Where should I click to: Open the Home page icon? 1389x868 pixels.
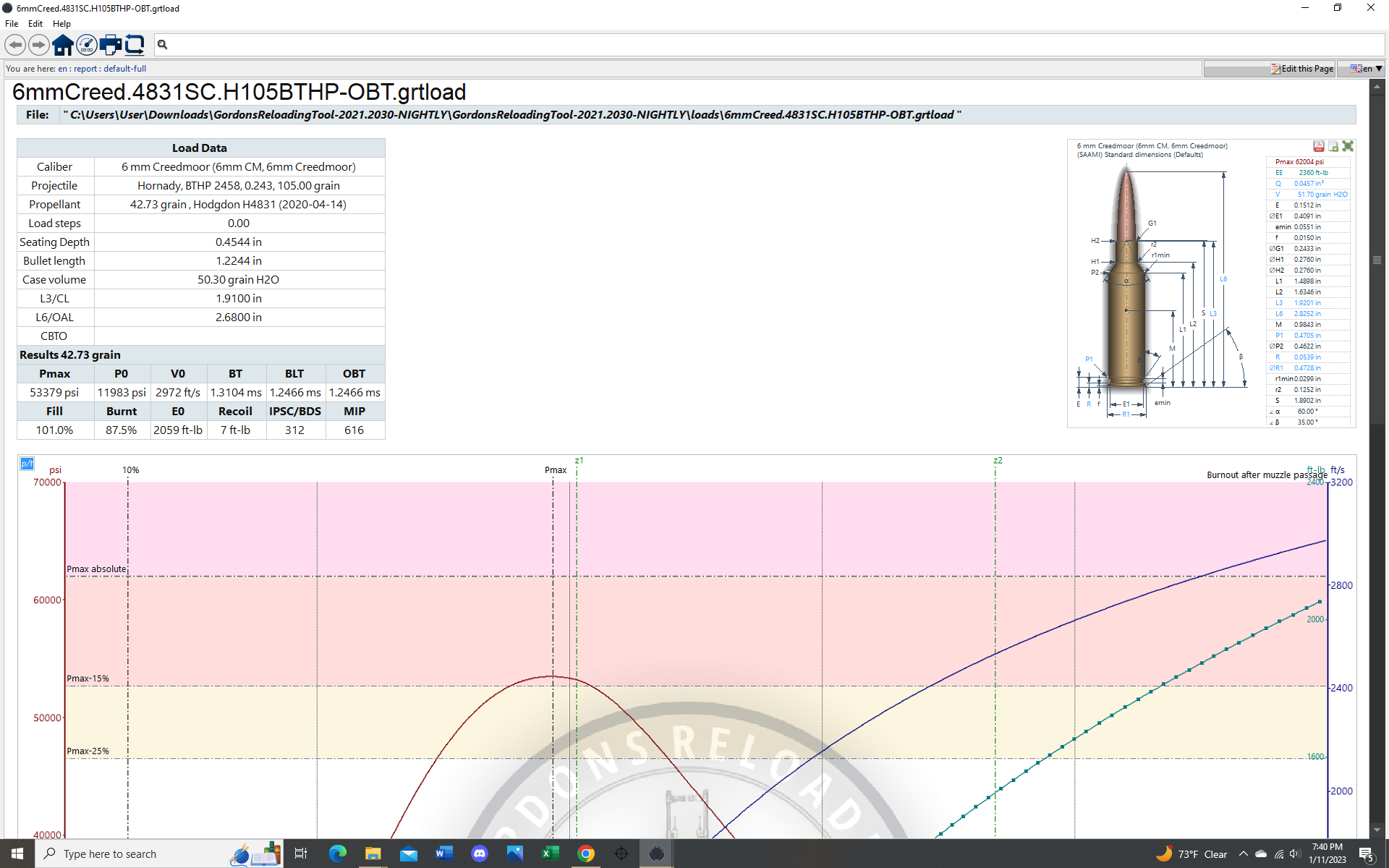coord(63,45)
